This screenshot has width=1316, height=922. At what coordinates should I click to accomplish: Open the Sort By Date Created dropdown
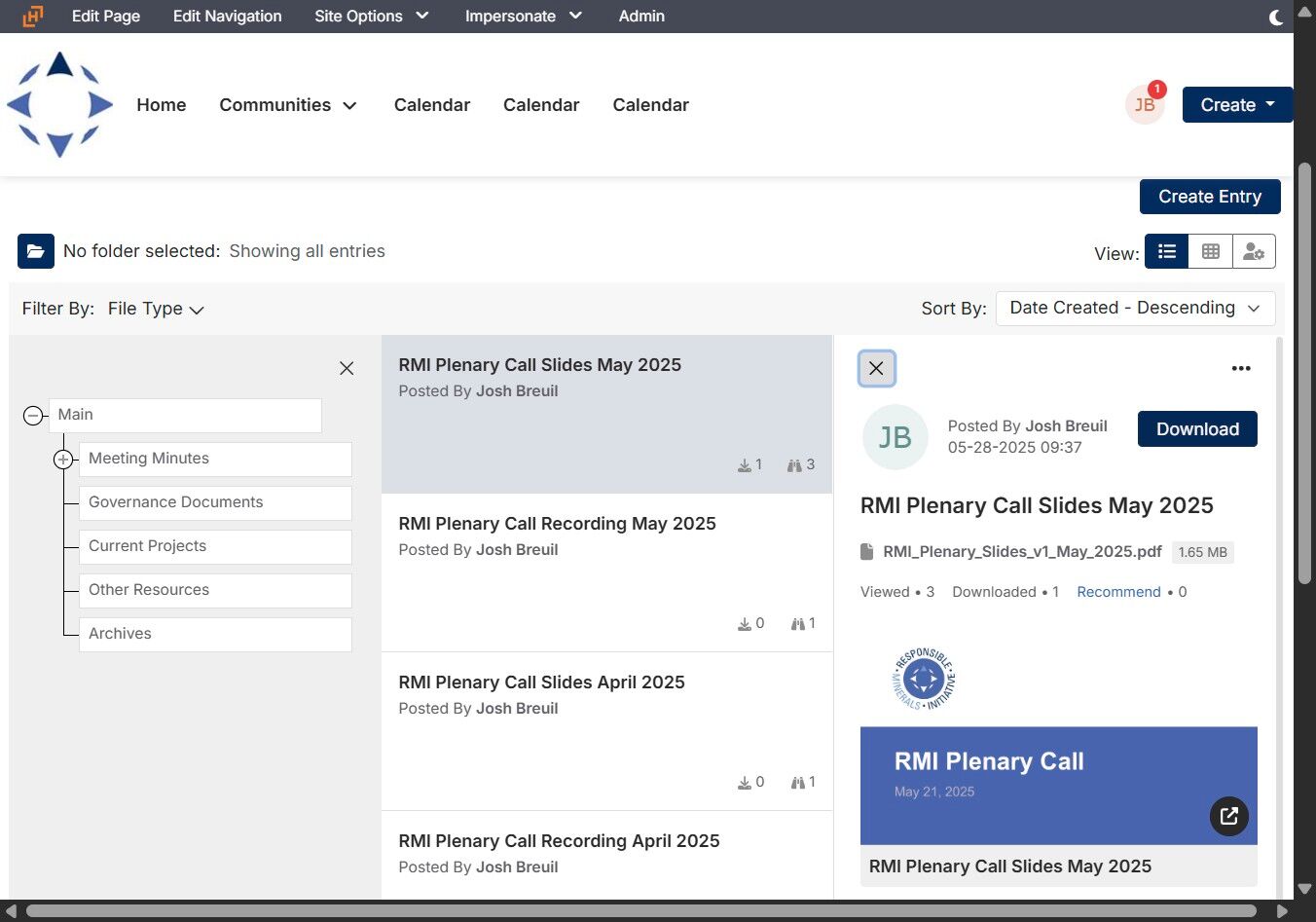pos(1135,309)
